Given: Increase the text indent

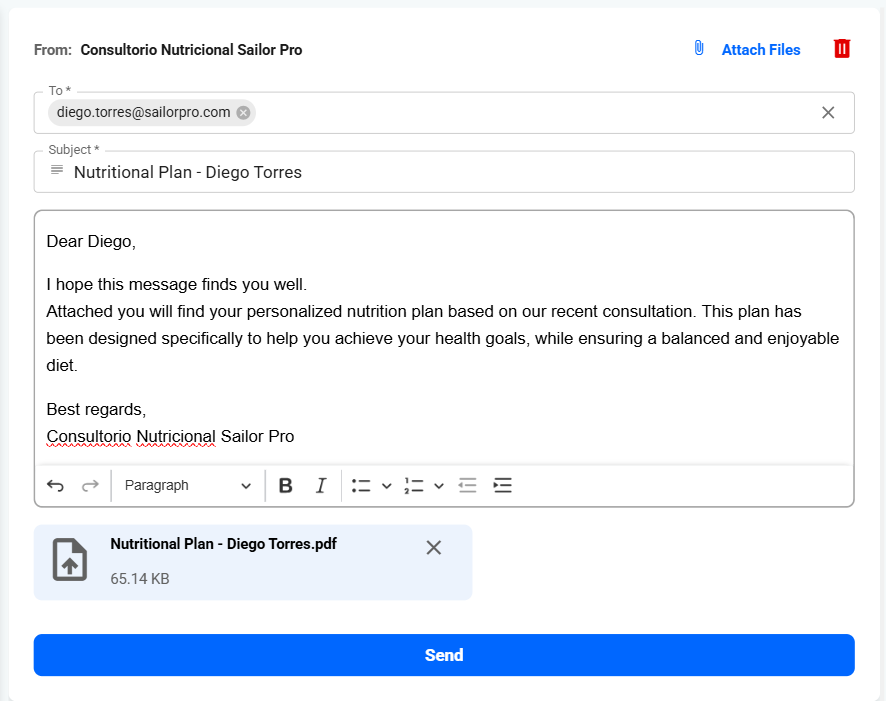Looking at the screenshot, I should click(502, 486).
